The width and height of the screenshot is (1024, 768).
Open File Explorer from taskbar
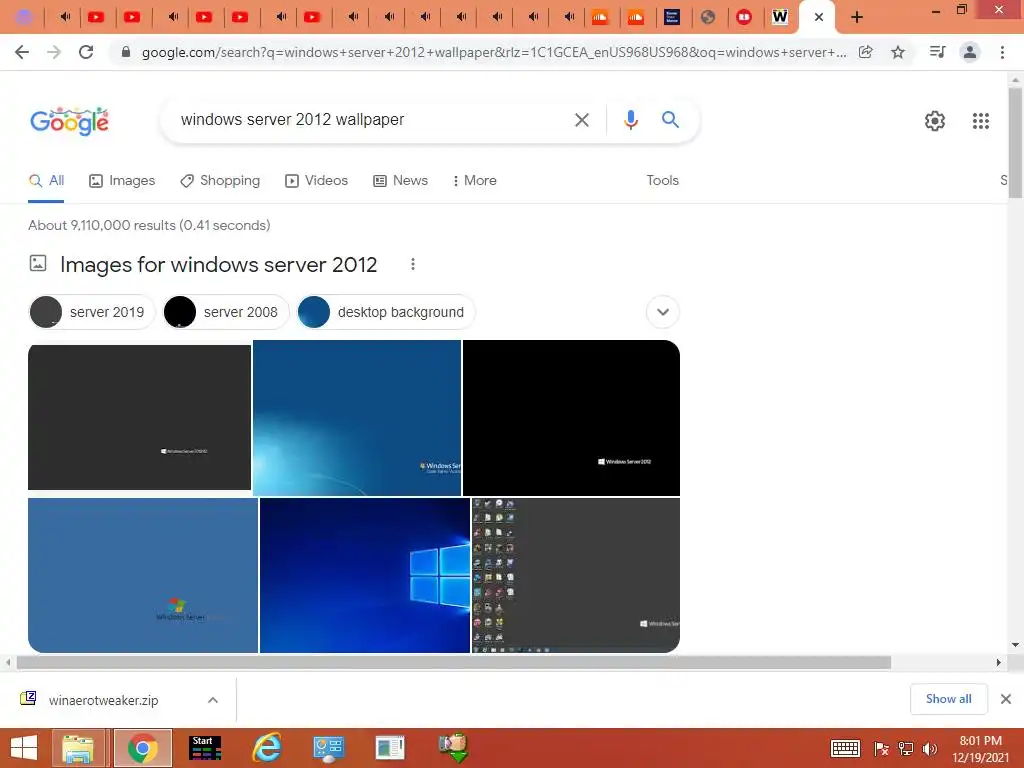[x=78, y=748]
